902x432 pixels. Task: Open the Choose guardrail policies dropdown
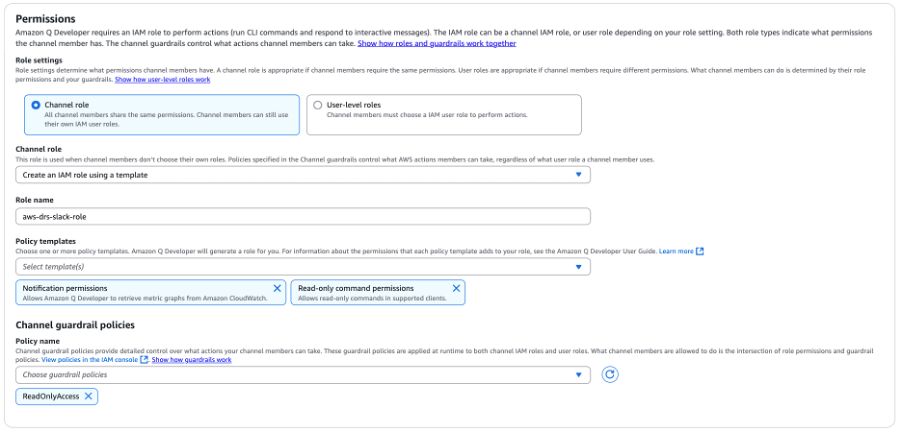303,375
